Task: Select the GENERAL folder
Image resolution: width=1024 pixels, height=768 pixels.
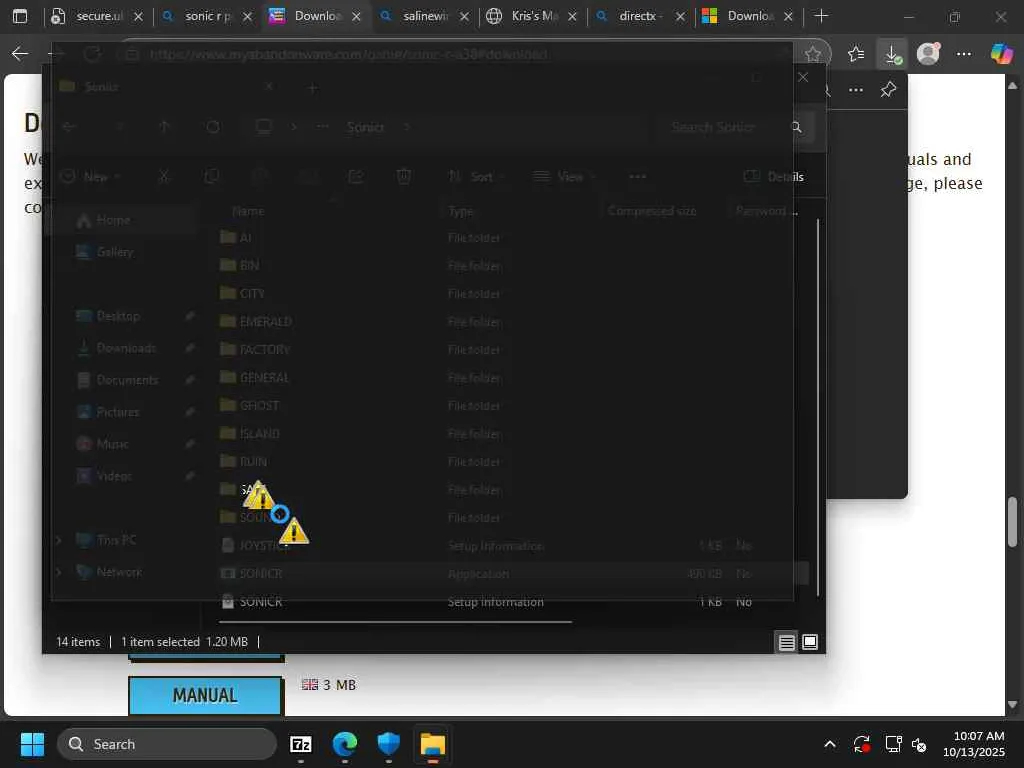Action: click(x=264, y=378)
